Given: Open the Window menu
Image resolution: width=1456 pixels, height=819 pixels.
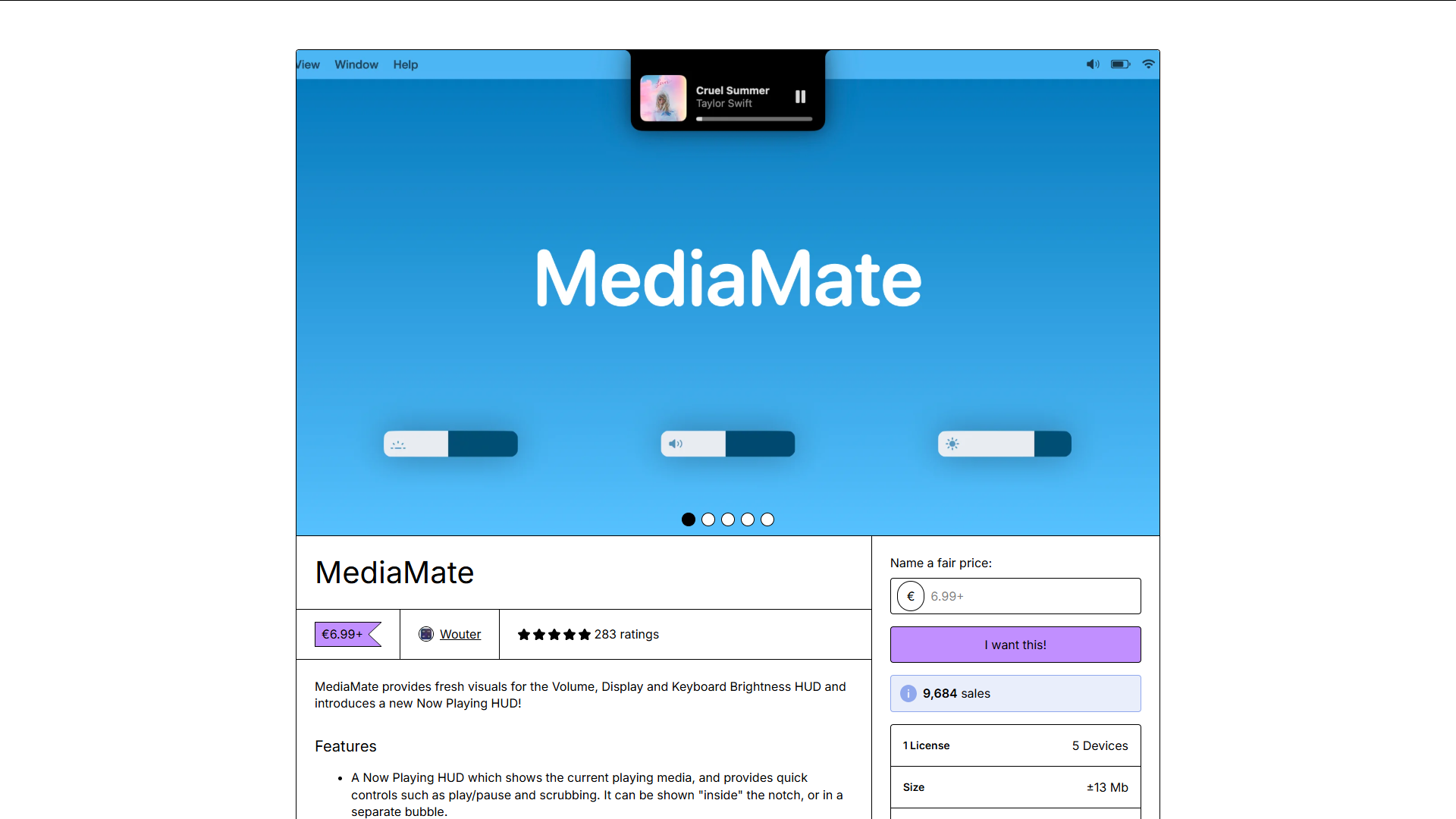Looking at the screenshot, I should 356,64.
